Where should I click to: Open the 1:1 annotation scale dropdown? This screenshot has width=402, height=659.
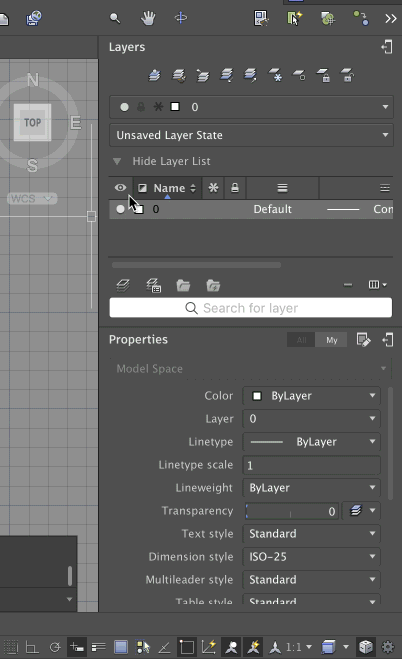point(299,647)
